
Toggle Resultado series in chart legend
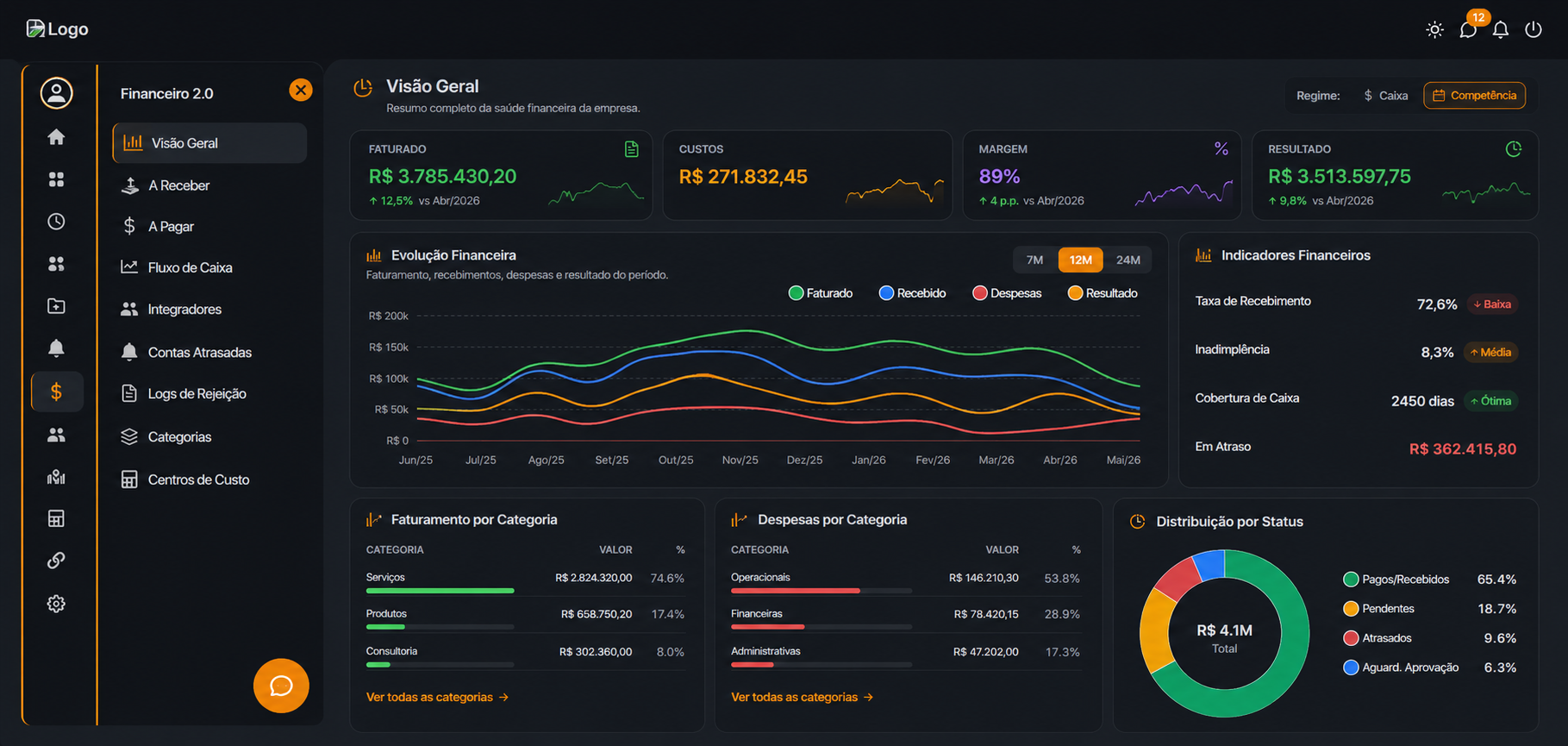click(1103, 293)
